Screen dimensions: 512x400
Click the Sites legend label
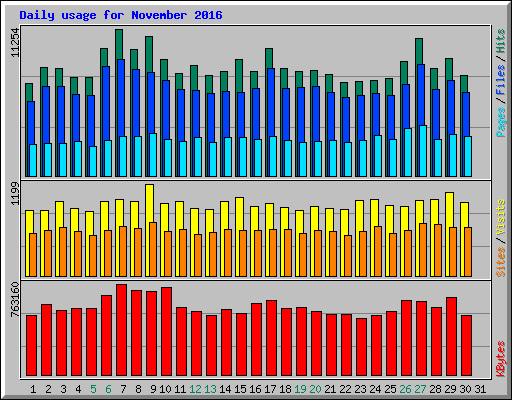(500, 262)
